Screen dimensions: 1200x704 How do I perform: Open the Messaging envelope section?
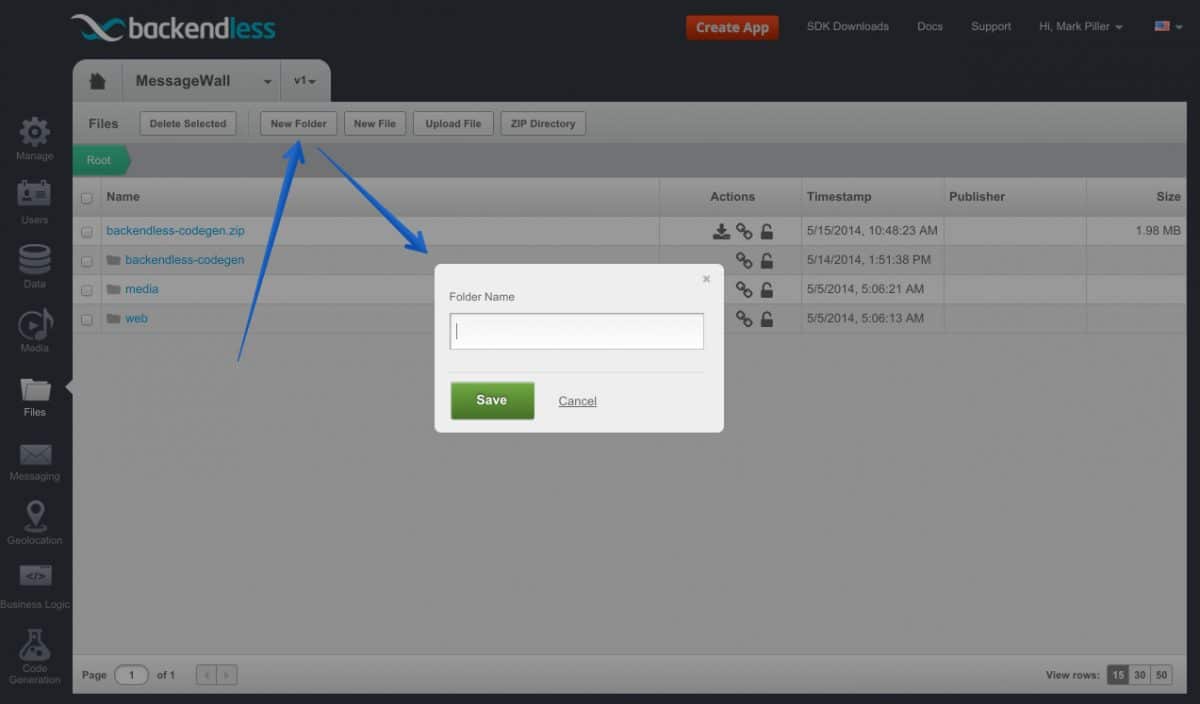point(34,461)
